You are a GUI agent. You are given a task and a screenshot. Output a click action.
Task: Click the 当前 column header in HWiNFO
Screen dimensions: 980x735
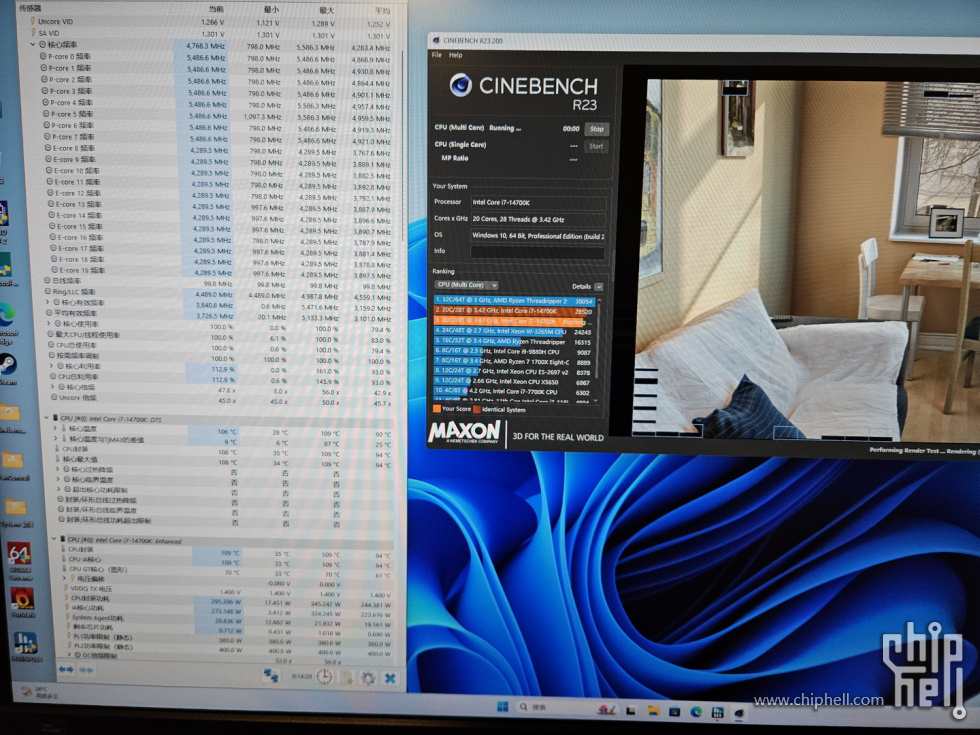coord(216,9)
